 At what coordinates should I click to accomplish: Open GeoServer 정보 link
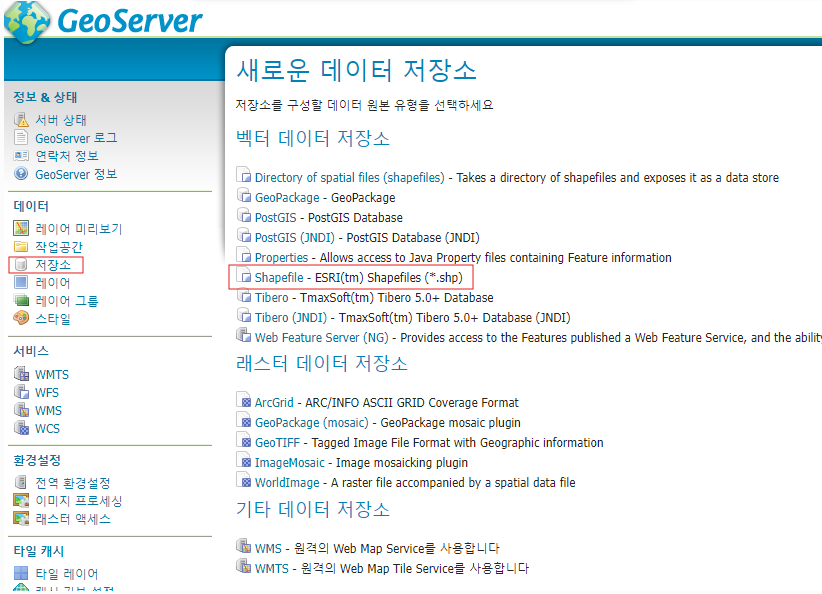pos(76,174)
